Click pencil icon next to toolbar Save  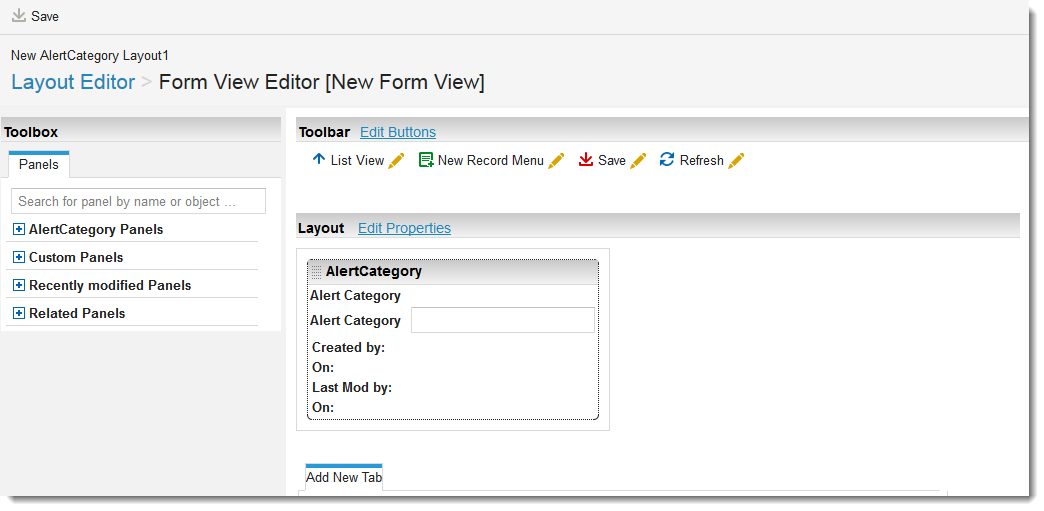(x=638, y=161)
